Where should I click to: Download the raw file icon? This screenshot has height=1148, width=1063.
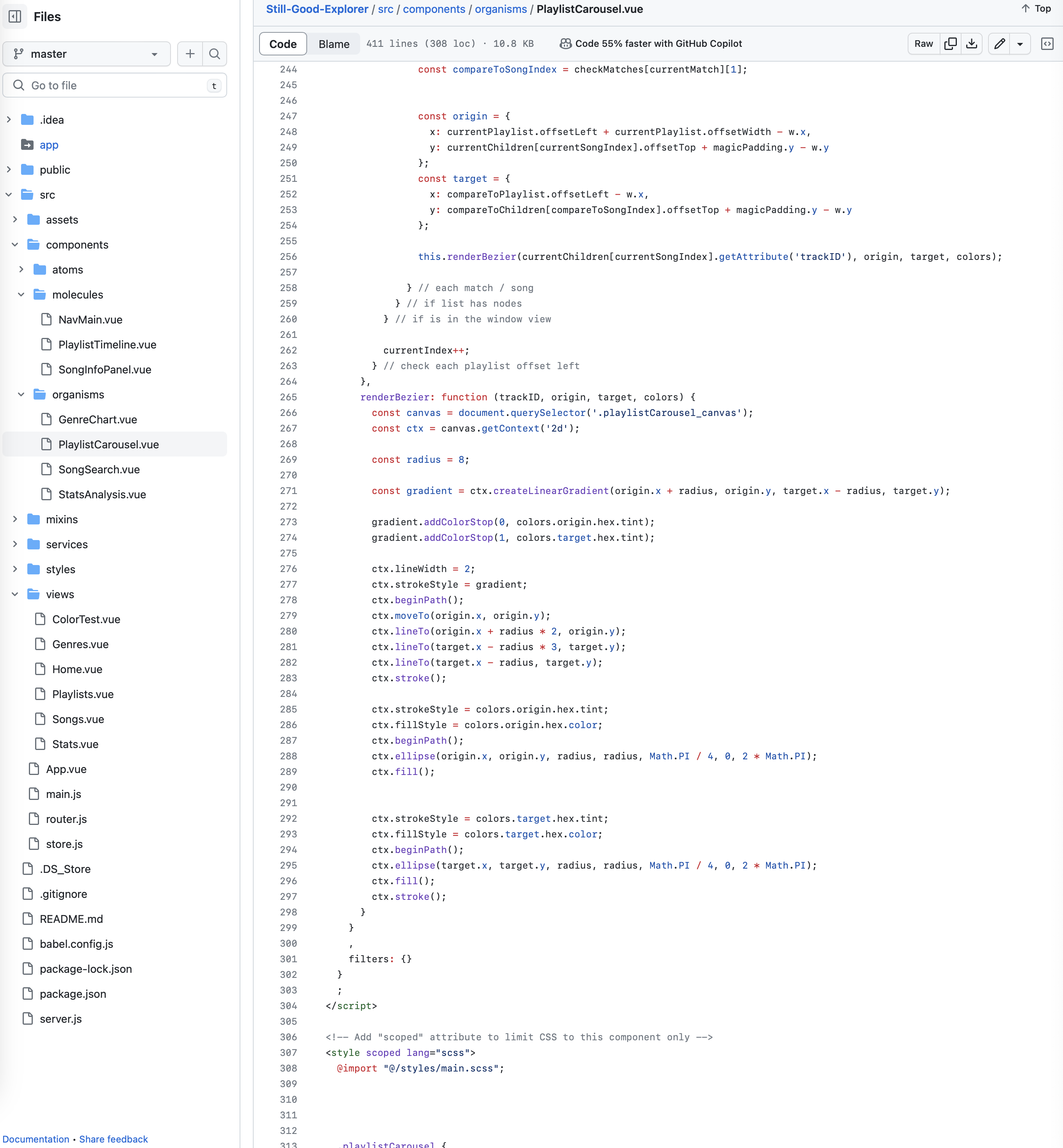click(972, 44)
